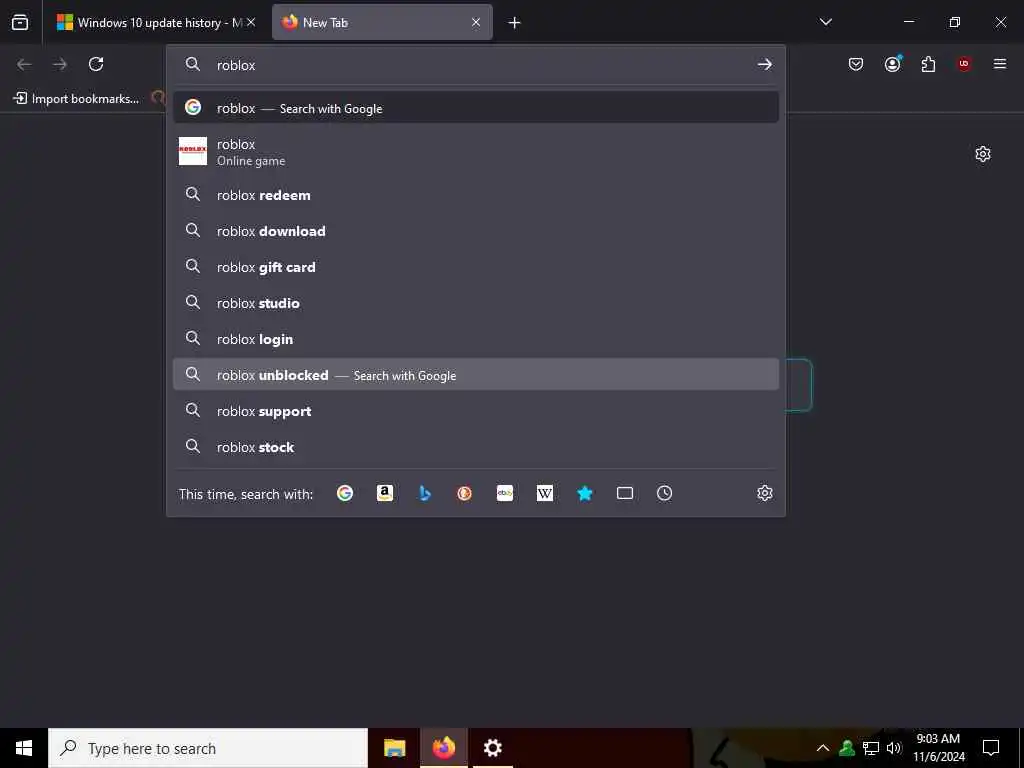Viewport: 1024px width, 768px height.
Task: Choose roblox studio suggestion
Action: (x=475, y=302)
